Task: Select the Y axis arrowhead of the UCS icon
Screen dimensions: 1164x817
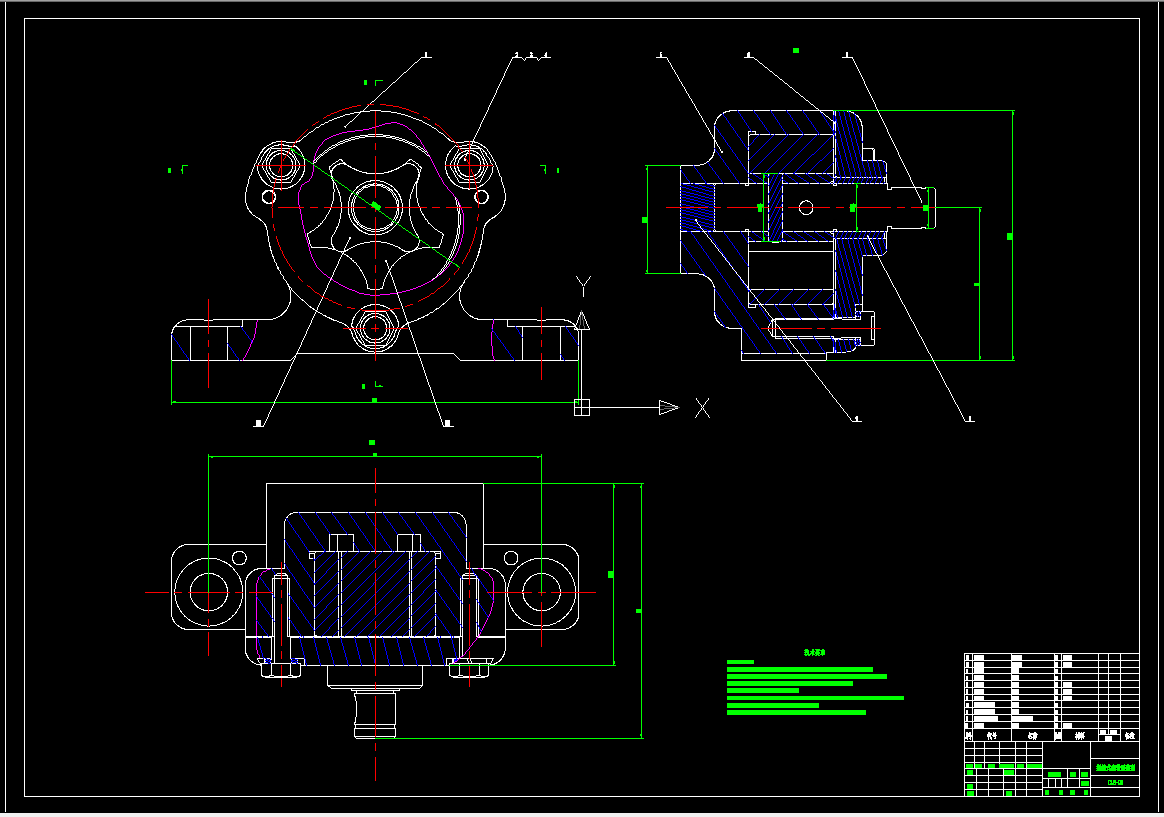Action: [x=583, y=320]
